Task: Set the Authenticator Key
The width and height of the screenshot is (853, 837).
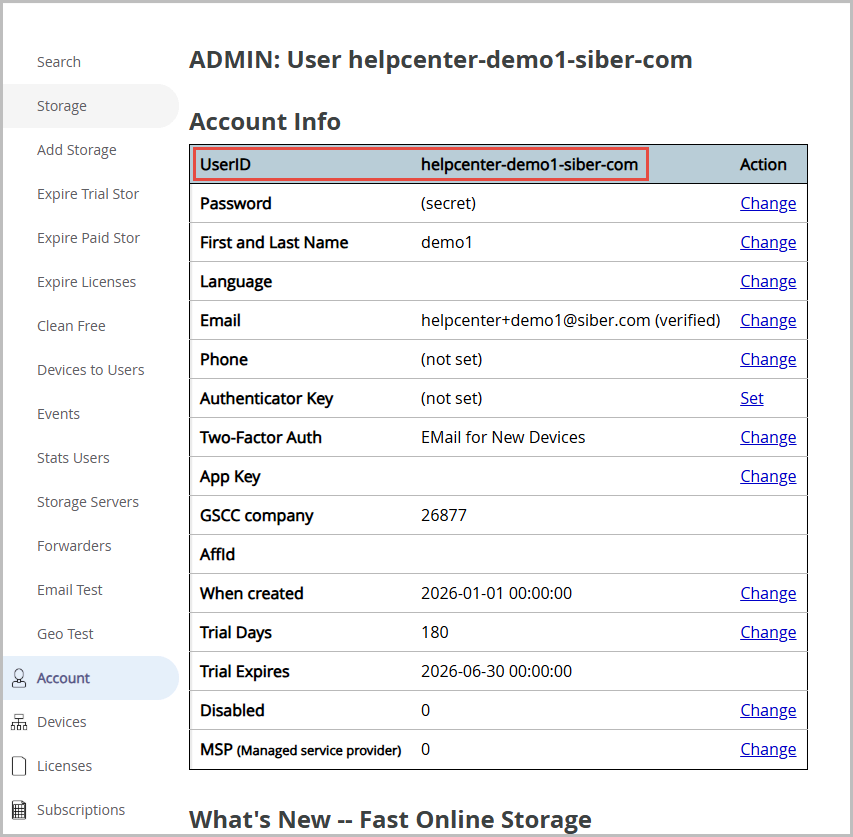Action: point(752,398)
